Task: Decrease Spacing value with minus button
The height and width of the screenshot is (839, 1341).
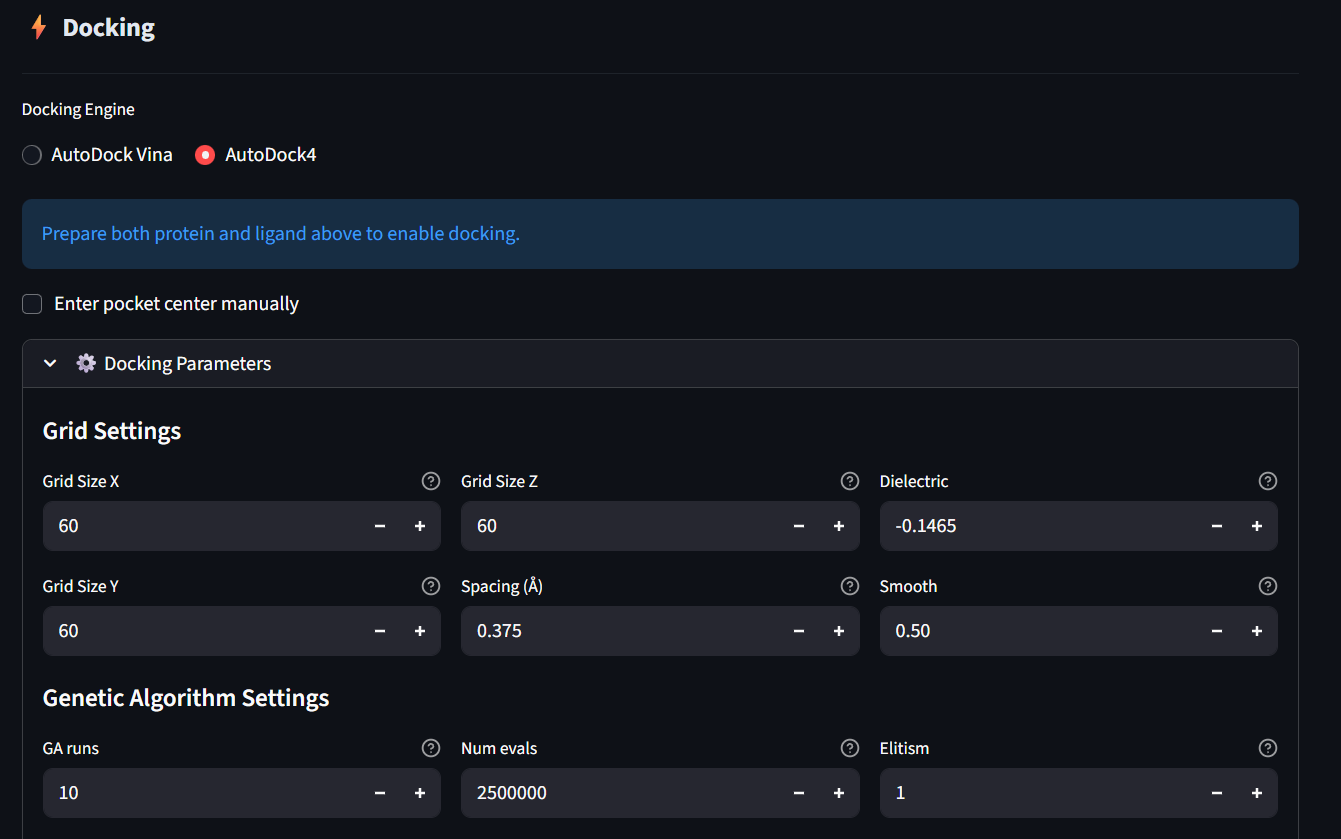Action: (799, 631)
